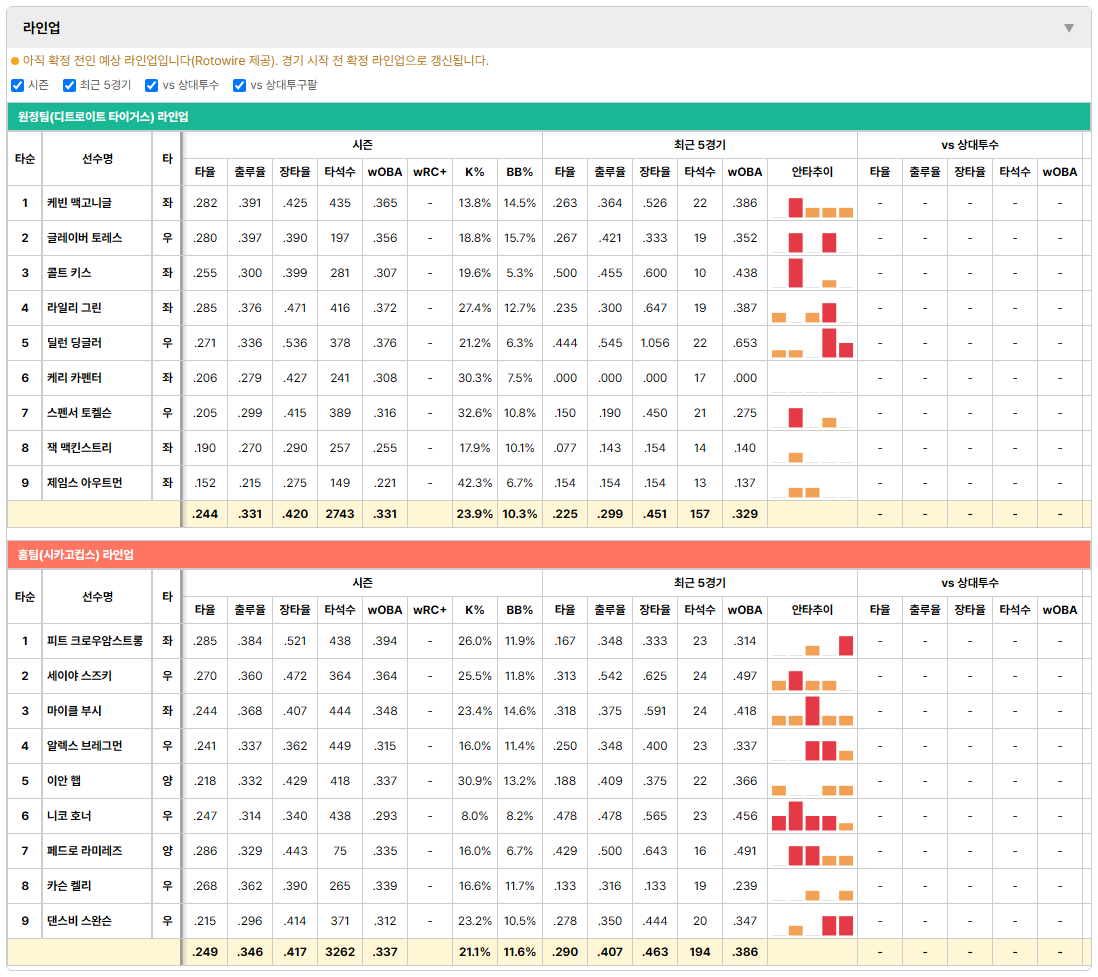Screen dimensions: 1098x977
Task: Click the orange notice dot before Rotowire message
Action: [x=15, y=62]
